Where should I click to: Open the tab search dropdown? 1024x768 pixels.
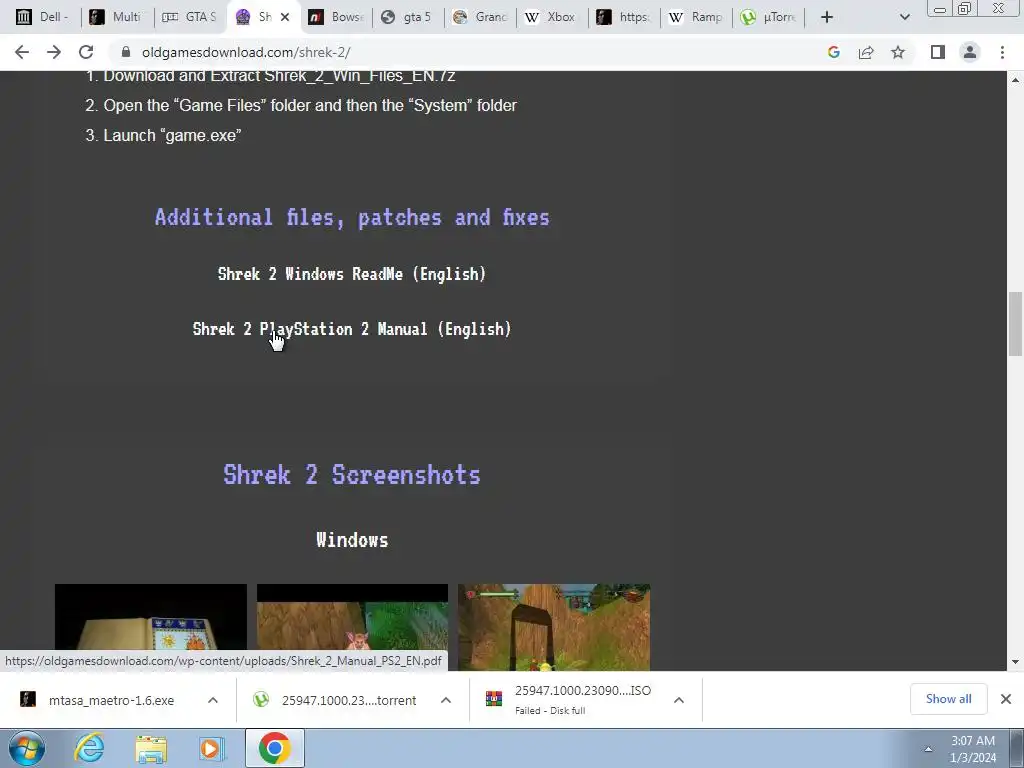[x=904, y=17]
